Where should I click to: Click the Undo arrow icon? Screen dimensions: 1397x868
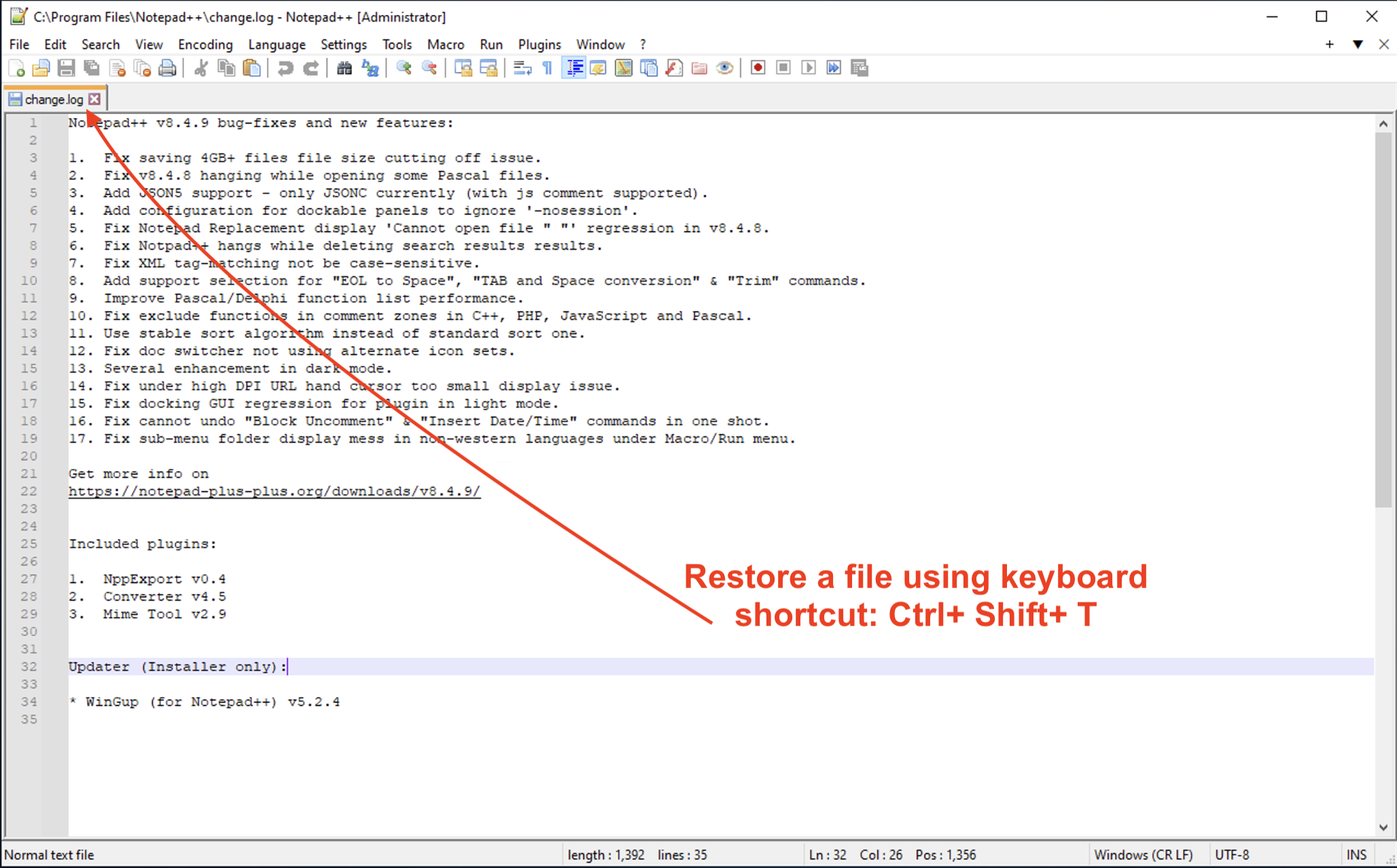tap(285, 68)
